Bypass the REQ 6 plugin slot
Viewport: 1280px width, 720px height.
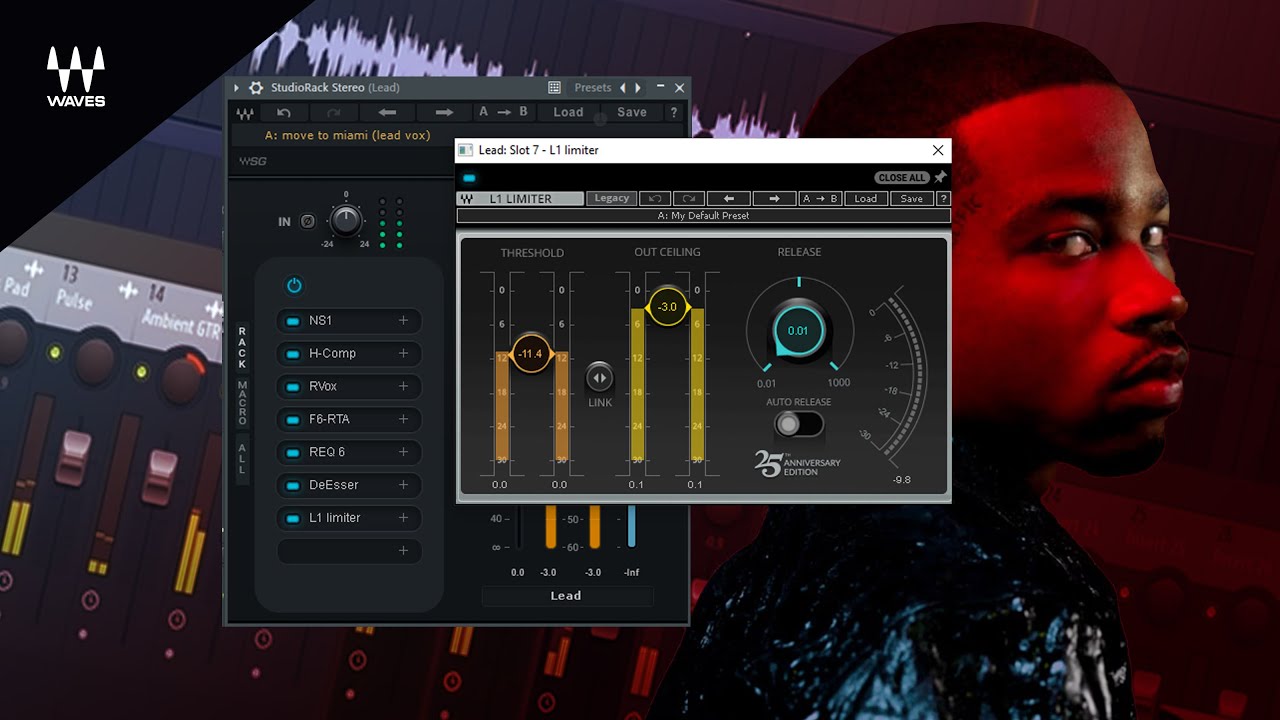coord(293,452)
